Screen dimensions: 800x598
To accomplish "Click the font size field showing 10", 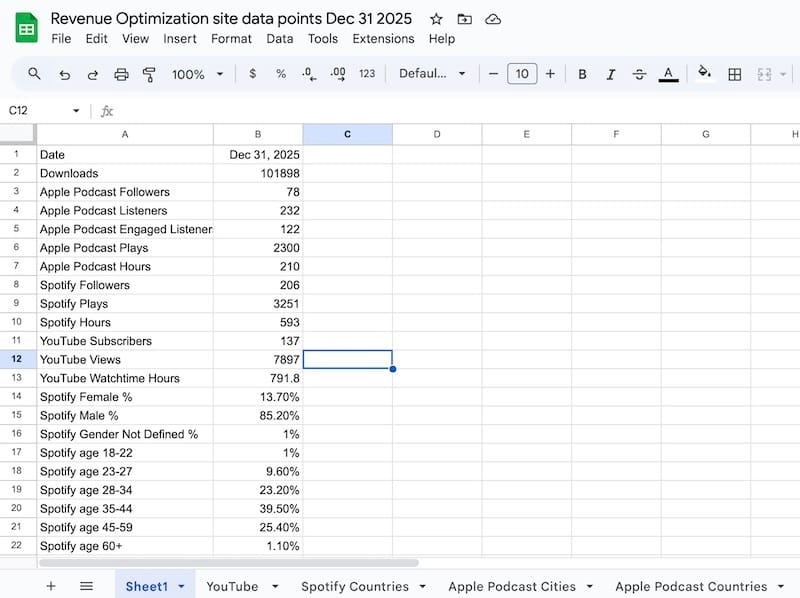I will tap(521, 74).
